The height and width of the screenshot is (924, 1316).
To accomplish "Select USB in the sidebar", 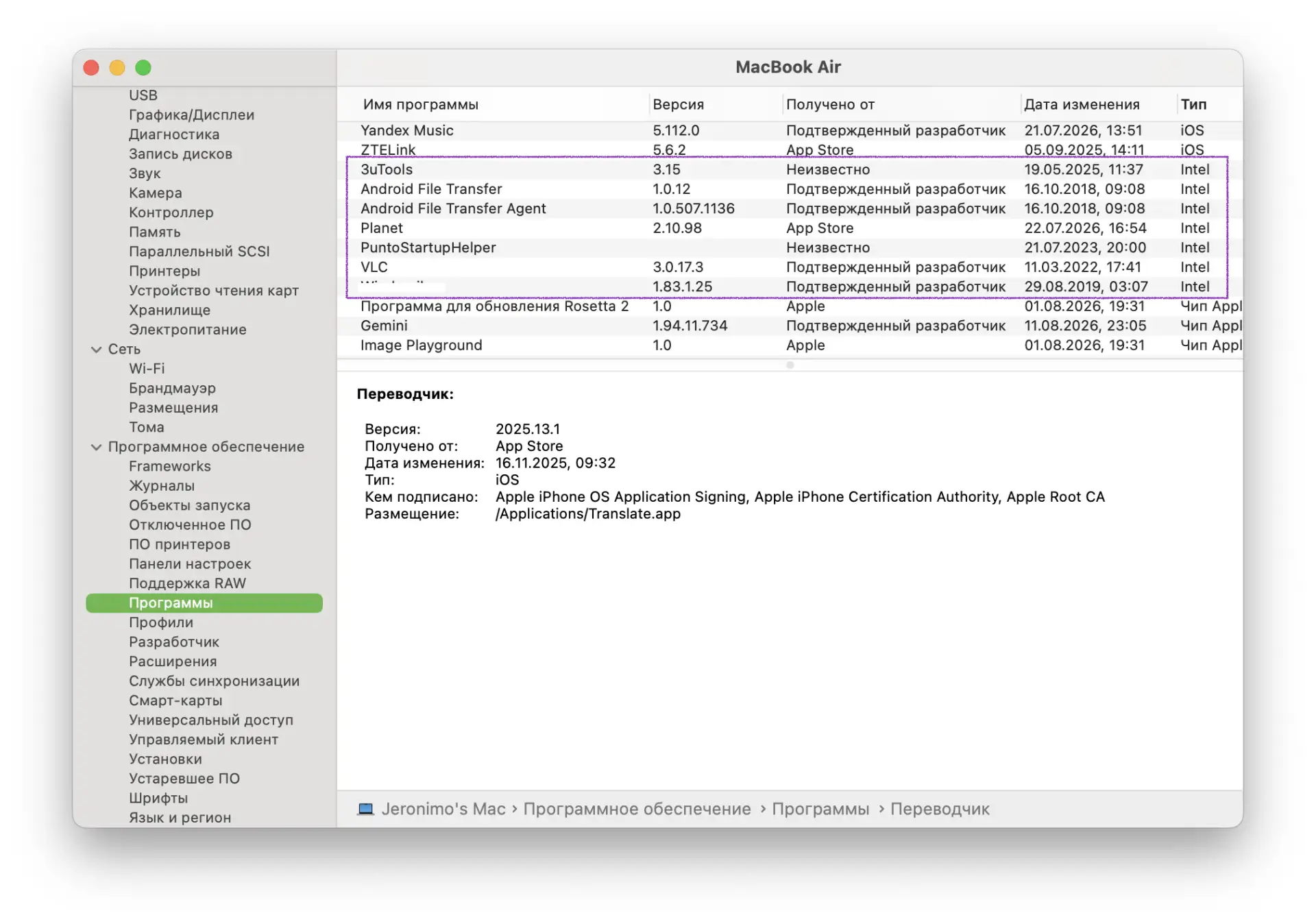I will (143, 95).
